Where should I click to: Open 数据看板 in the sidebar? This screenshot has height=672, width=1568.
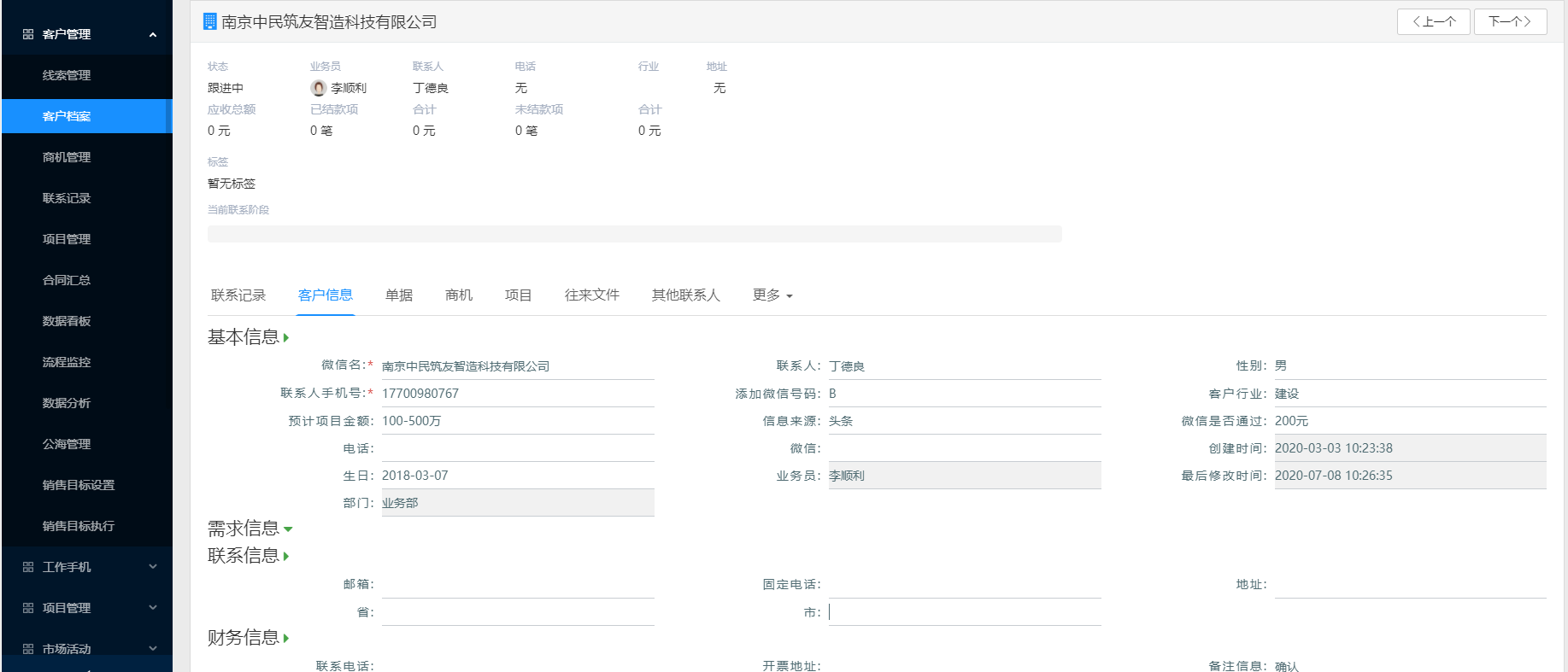86,321
